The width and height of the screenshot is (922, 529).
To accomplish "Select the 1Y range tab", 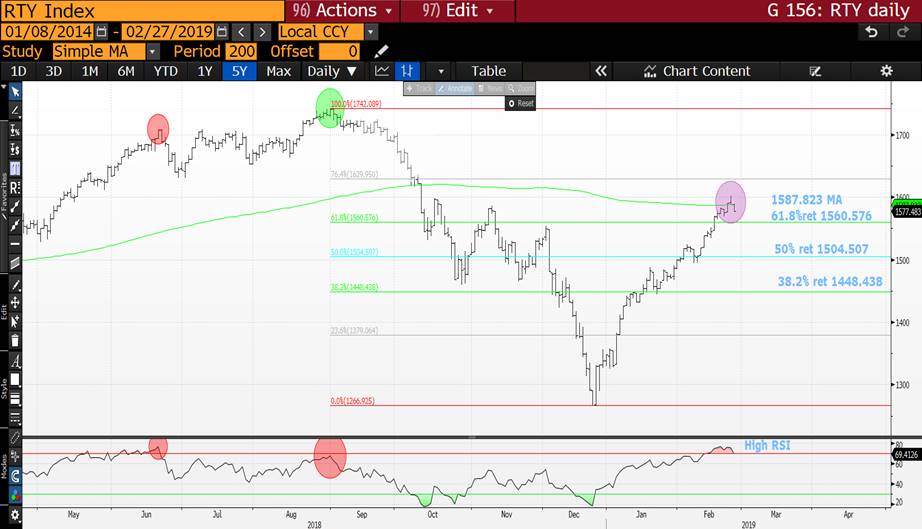I will click(x=205, y=71).
